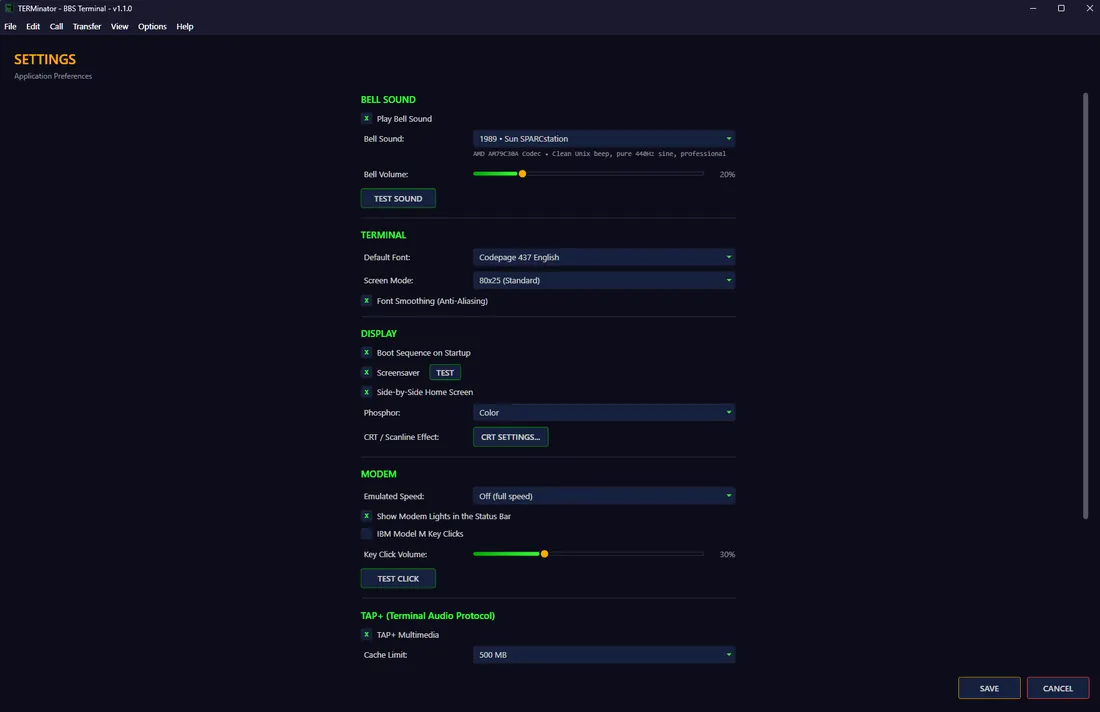Click the settings panel vertical scrollbar
The width and height of the screenshot is (1100, 712).
(x=1085, y=306)
